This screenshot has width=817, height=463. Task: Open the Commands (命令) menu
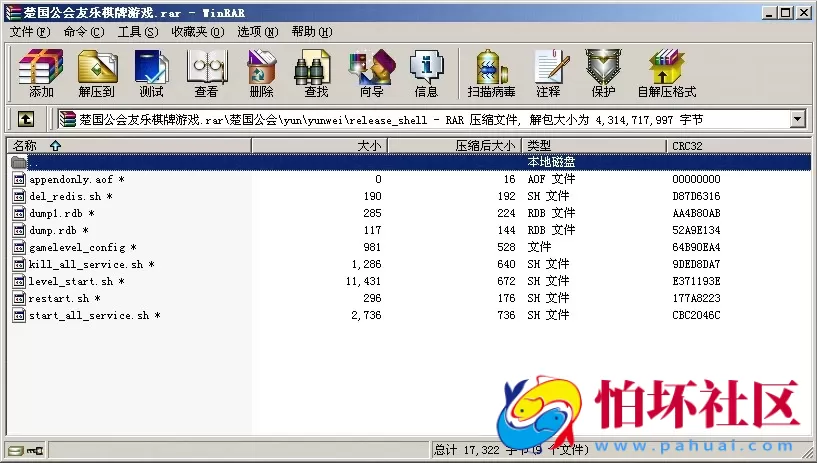click(x=84, y=32)
